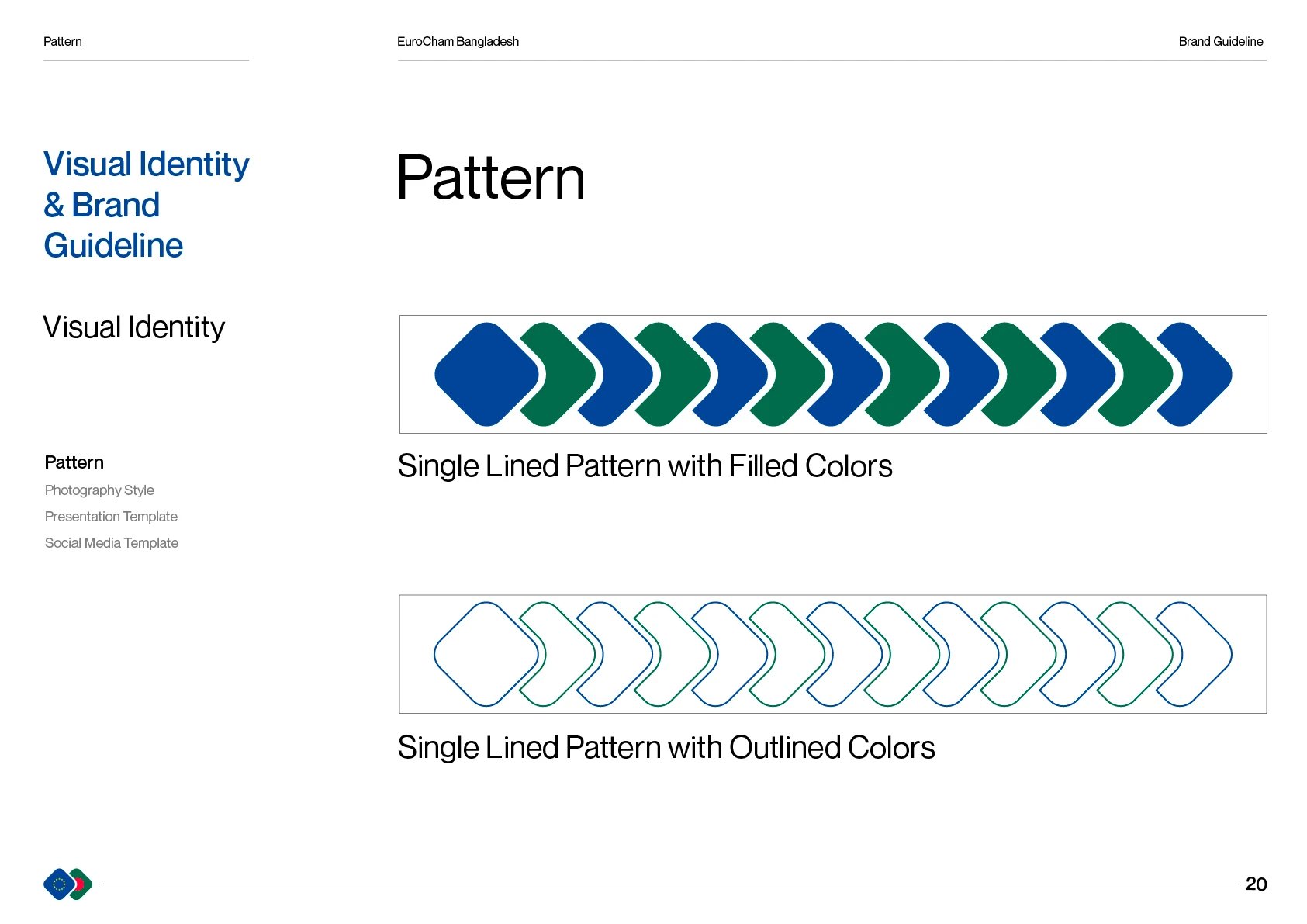Click the Single Lined Pattern with Outlined Colors caption
This screenshot has width=1307, height=924.
[x=666, y=748]
